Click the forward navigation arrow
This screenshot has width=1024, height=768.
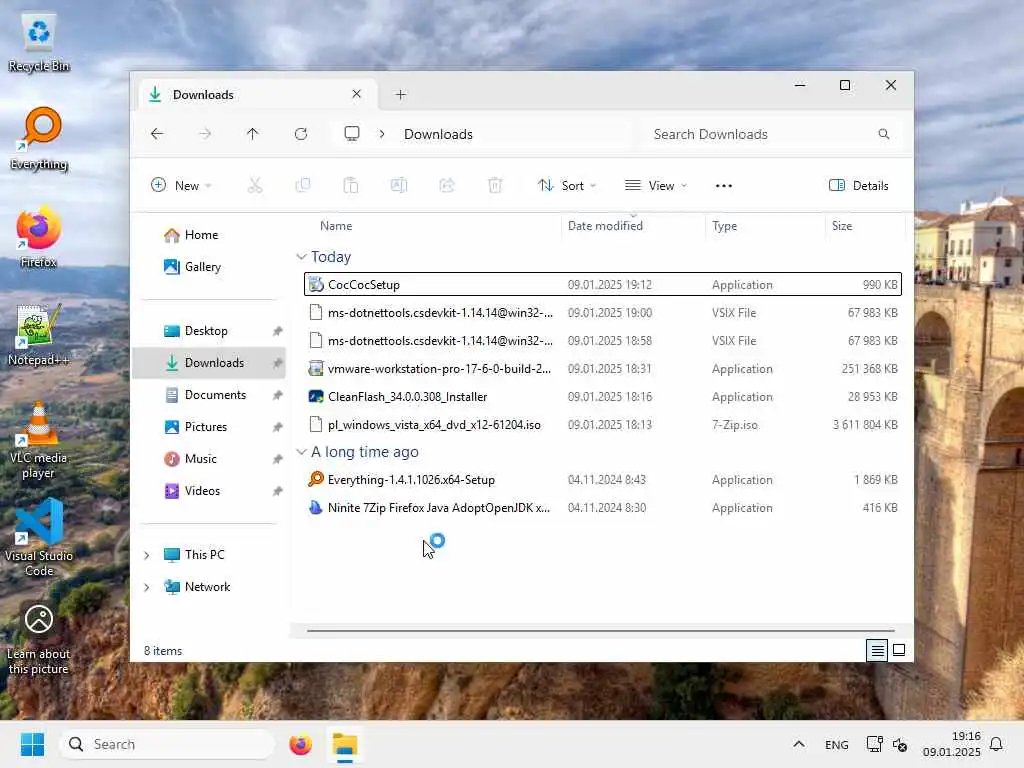click(205, 134)
